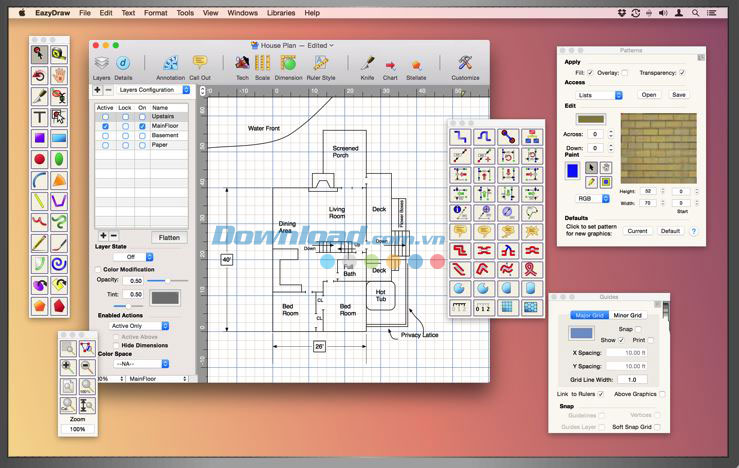Open the Annotation tool in toolbar
This screenshot has height=468, width=739.
pos(171,64)
